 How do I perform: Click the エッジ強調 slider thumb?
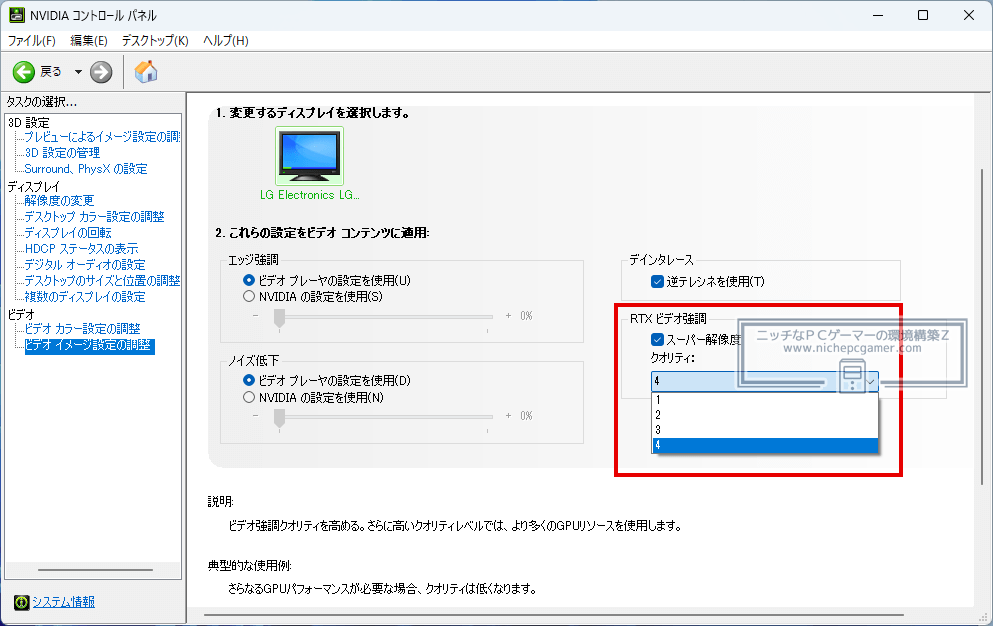coord(279,319)
